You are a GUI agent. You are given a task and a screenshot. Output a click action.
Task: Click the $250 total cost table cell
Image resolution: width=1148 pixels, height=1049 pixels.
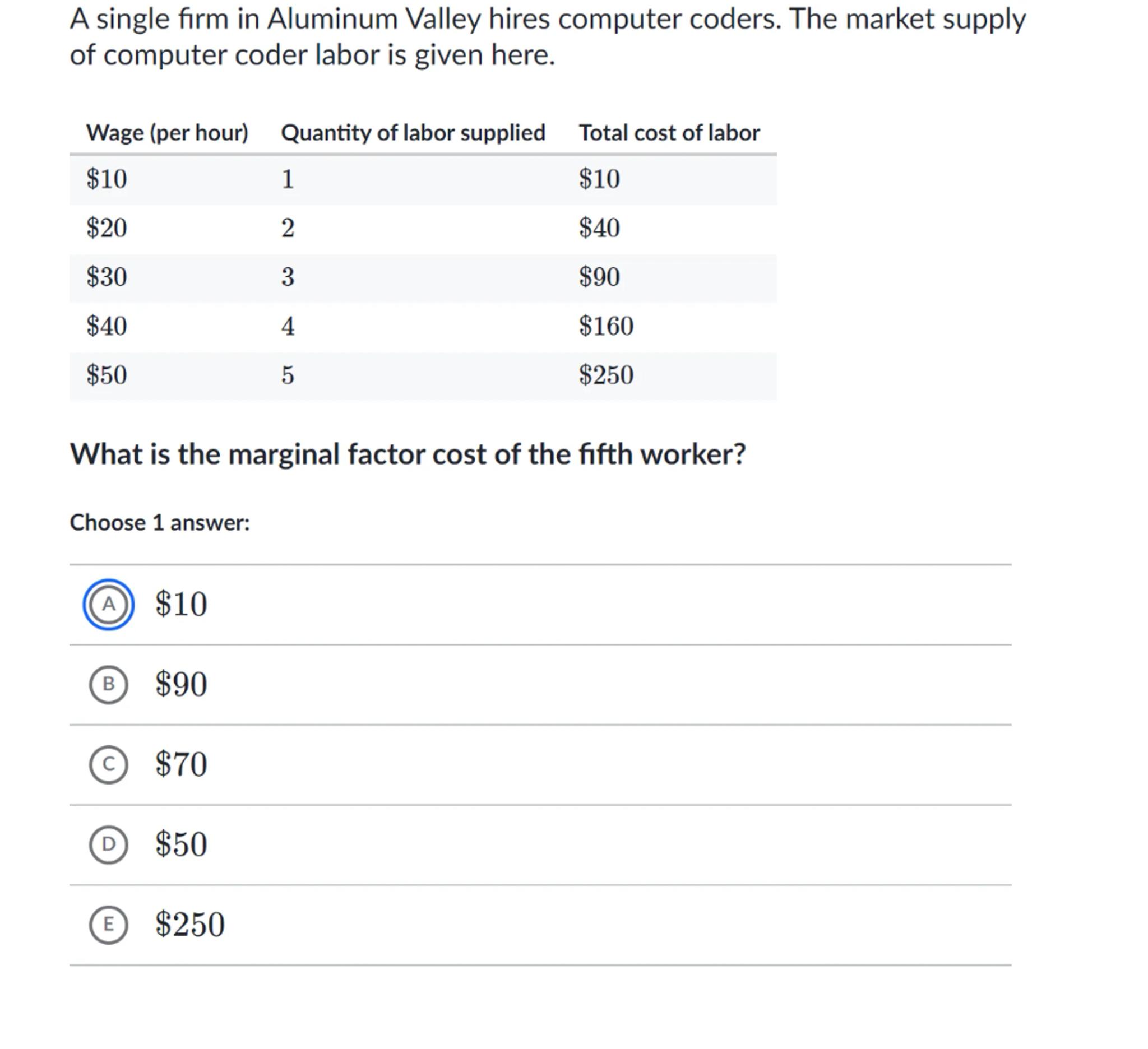[606, 375]
